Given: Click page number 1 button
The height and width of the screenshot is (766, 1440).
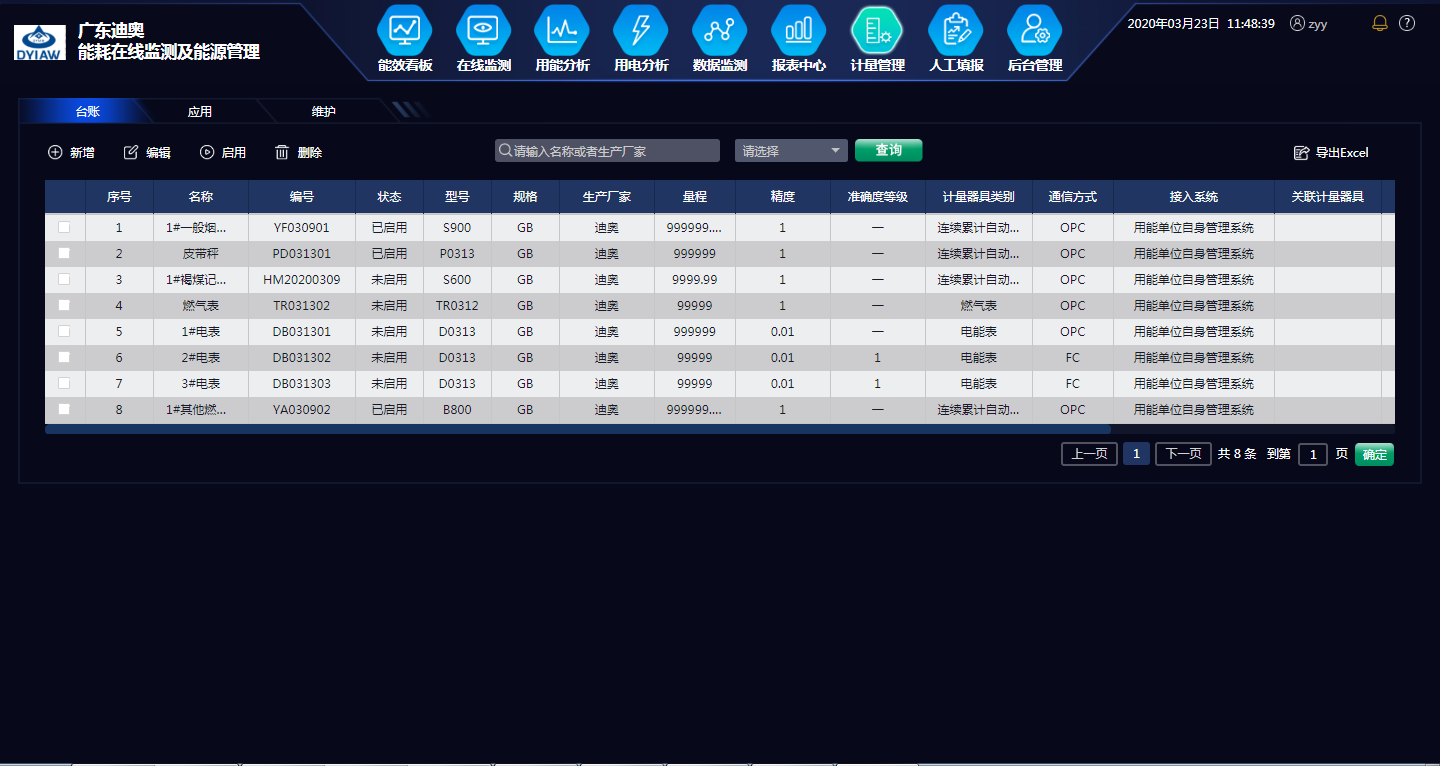Looking at the screenshot, I should tap(1136, 454).
